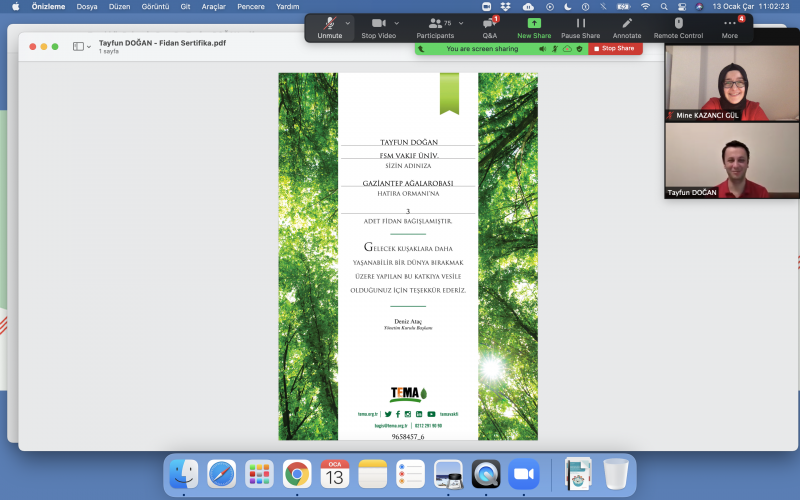Open the Dosya menu in menu bar
800x500 pixels.
click(87, 6)
